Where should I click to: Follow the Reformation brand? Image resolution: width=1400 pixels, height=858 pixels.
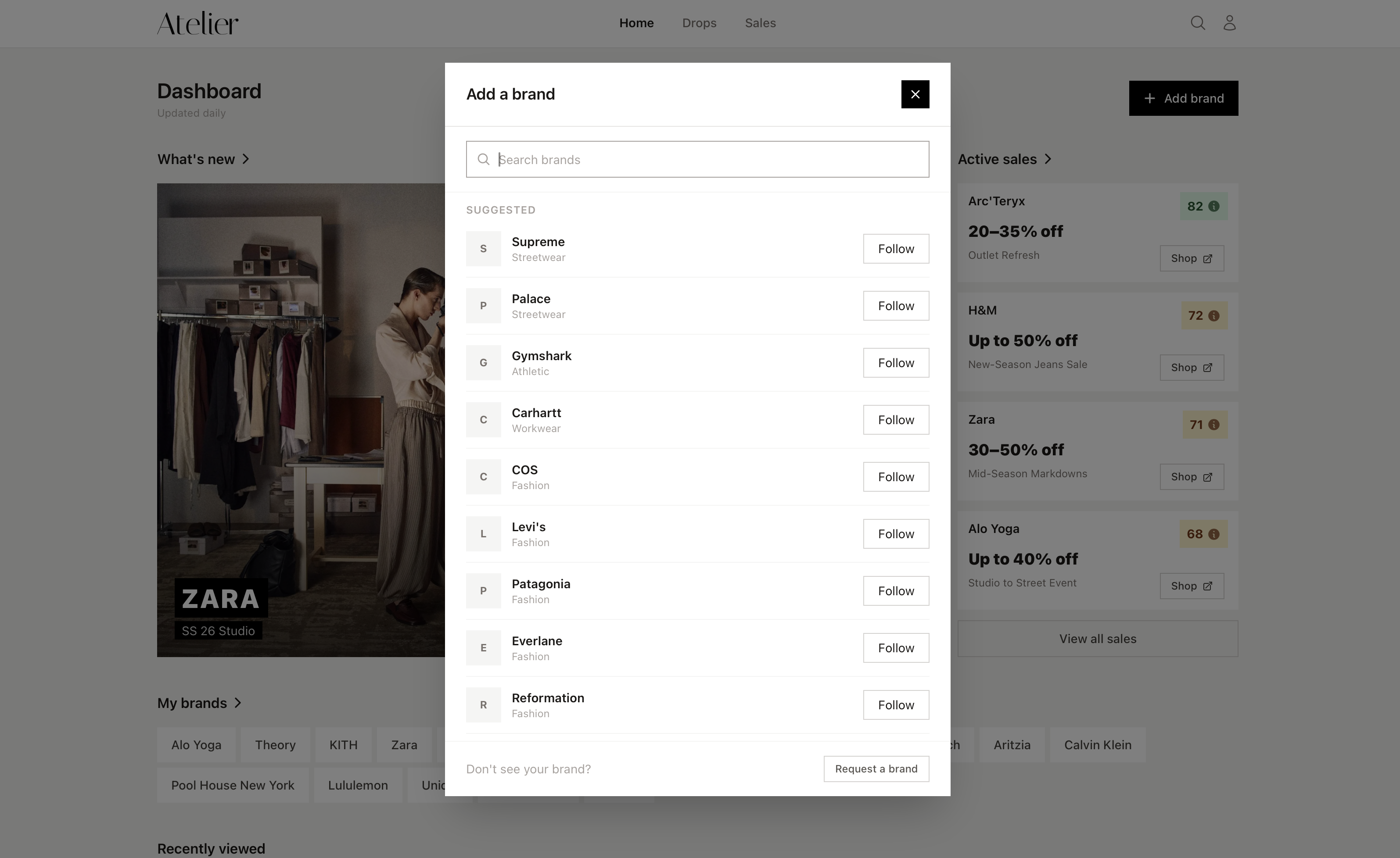point(896,705)
